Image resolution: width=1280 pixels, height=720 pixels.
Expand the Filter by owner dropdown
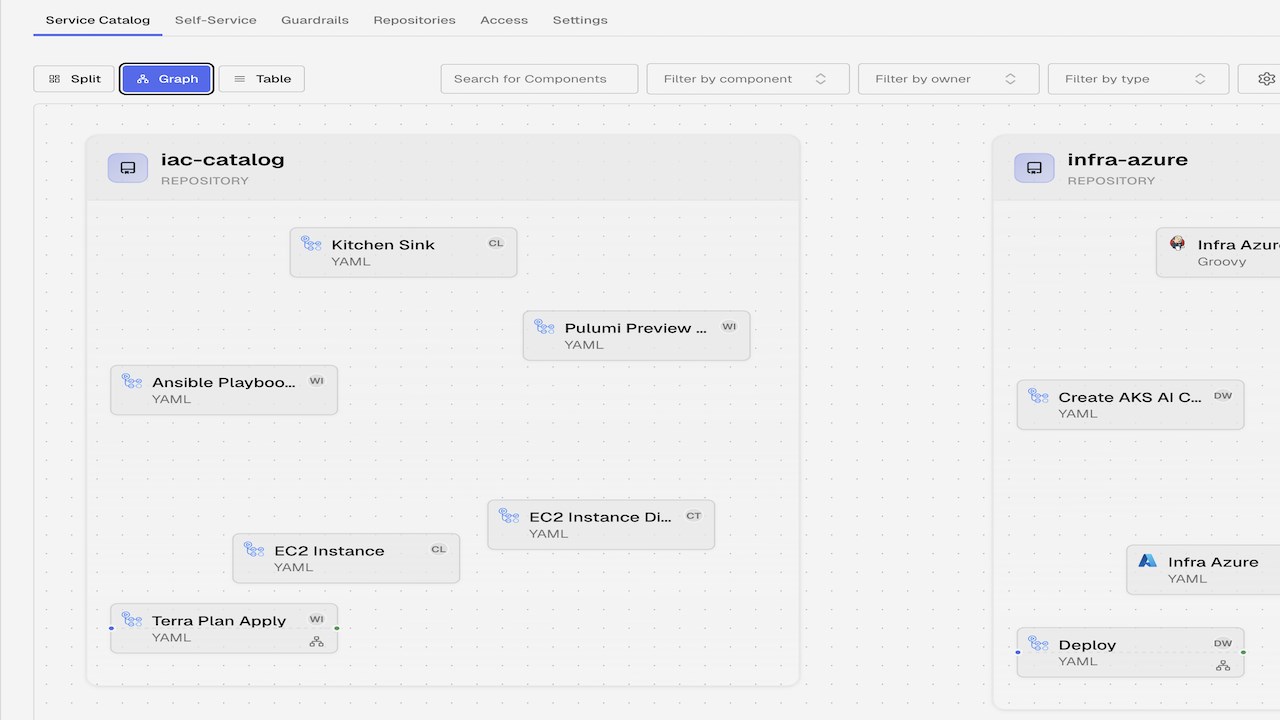tap(948, 79)
